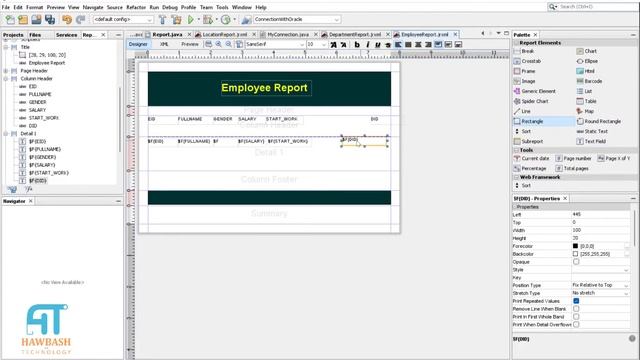Decrease font size icon in designer toolbar
The image size is (640, 360).
point(344,44)
